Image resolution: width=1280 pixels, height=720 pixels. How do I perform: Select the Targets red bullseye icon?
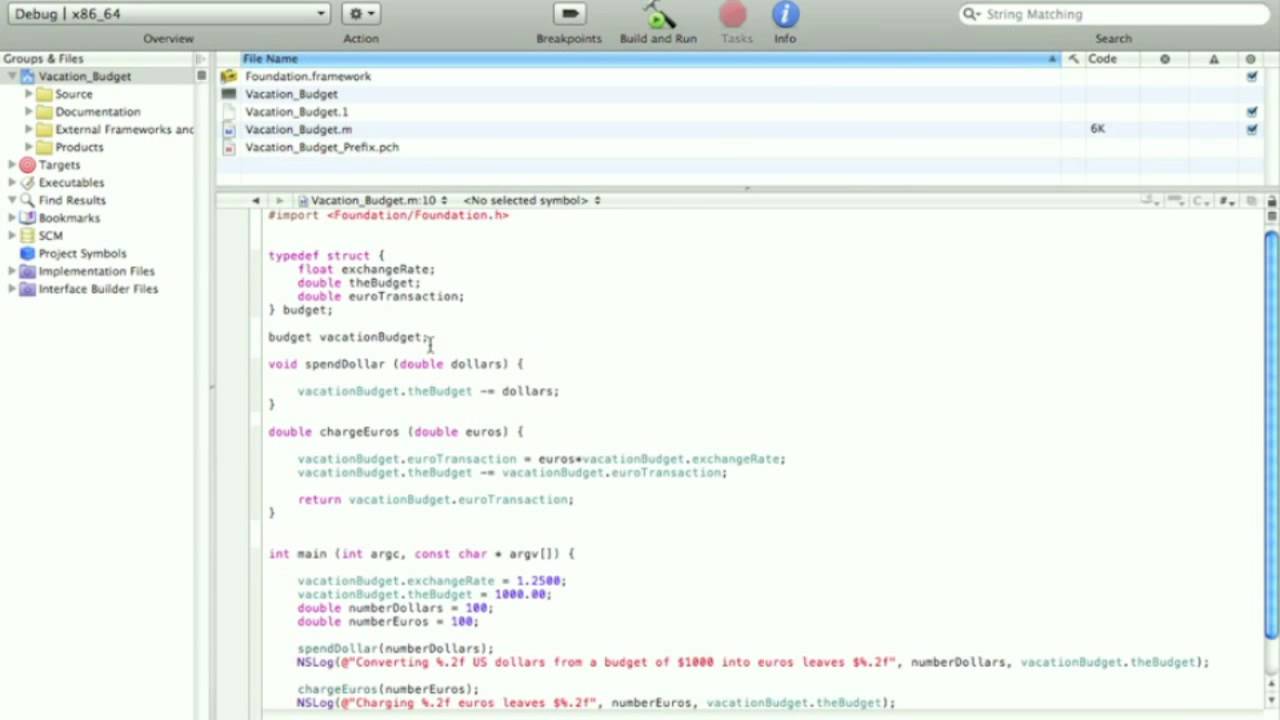(27, 165)
